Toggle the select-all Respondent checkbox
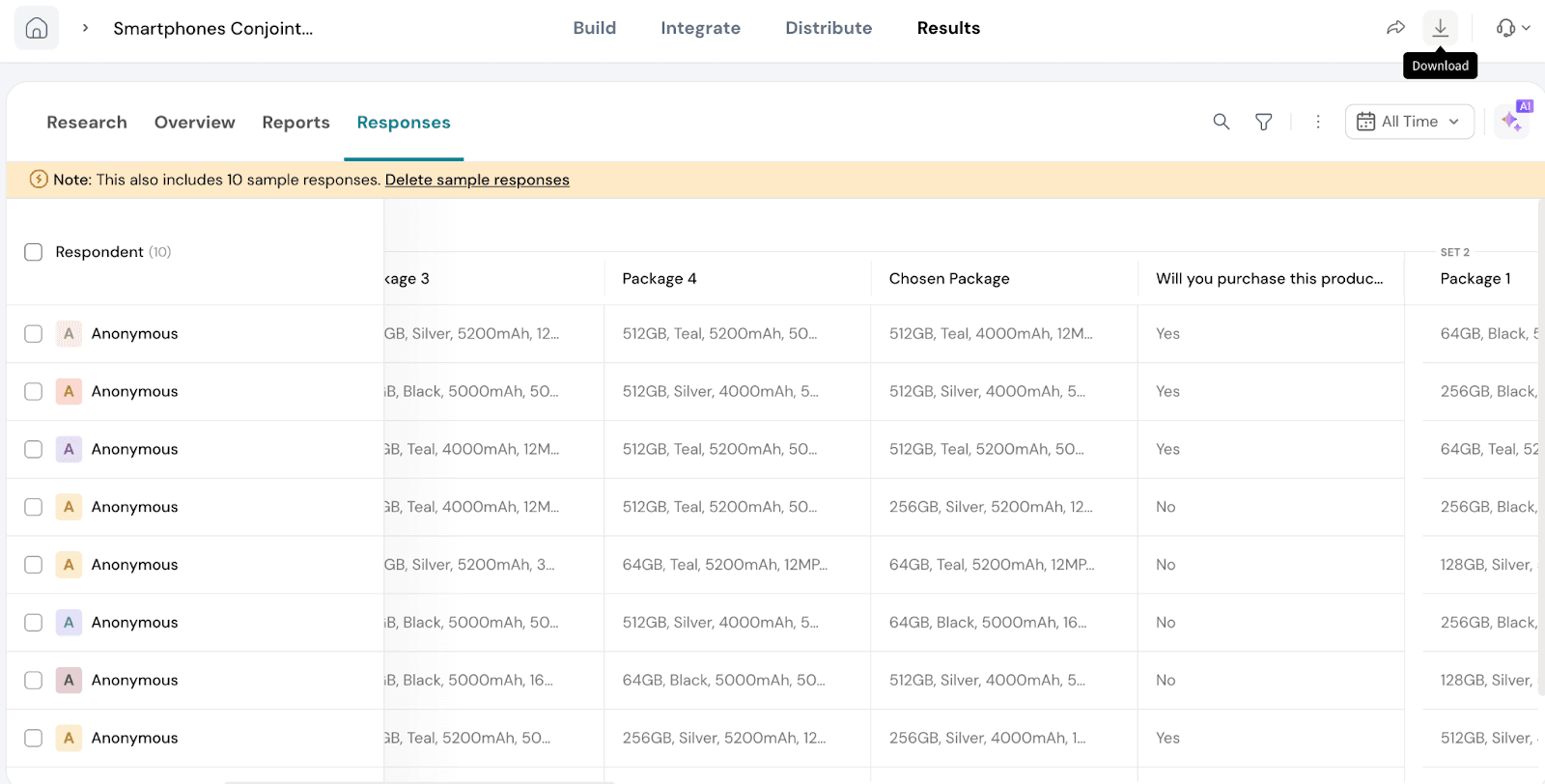Screen dimensions: 1545x784 [x=34, y=252]
